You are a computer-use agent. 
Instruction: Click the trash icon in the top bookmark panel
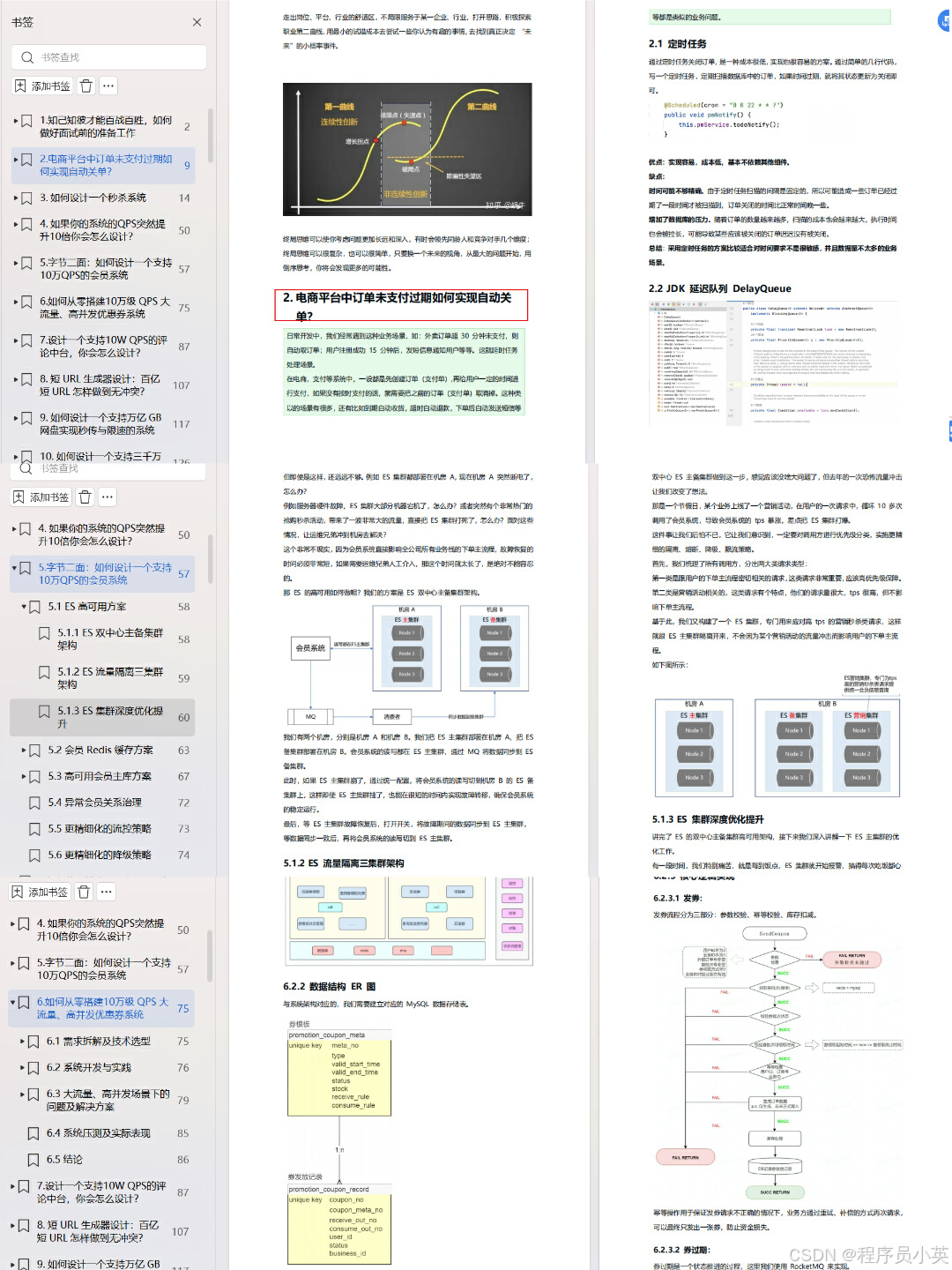click(86, 86)
